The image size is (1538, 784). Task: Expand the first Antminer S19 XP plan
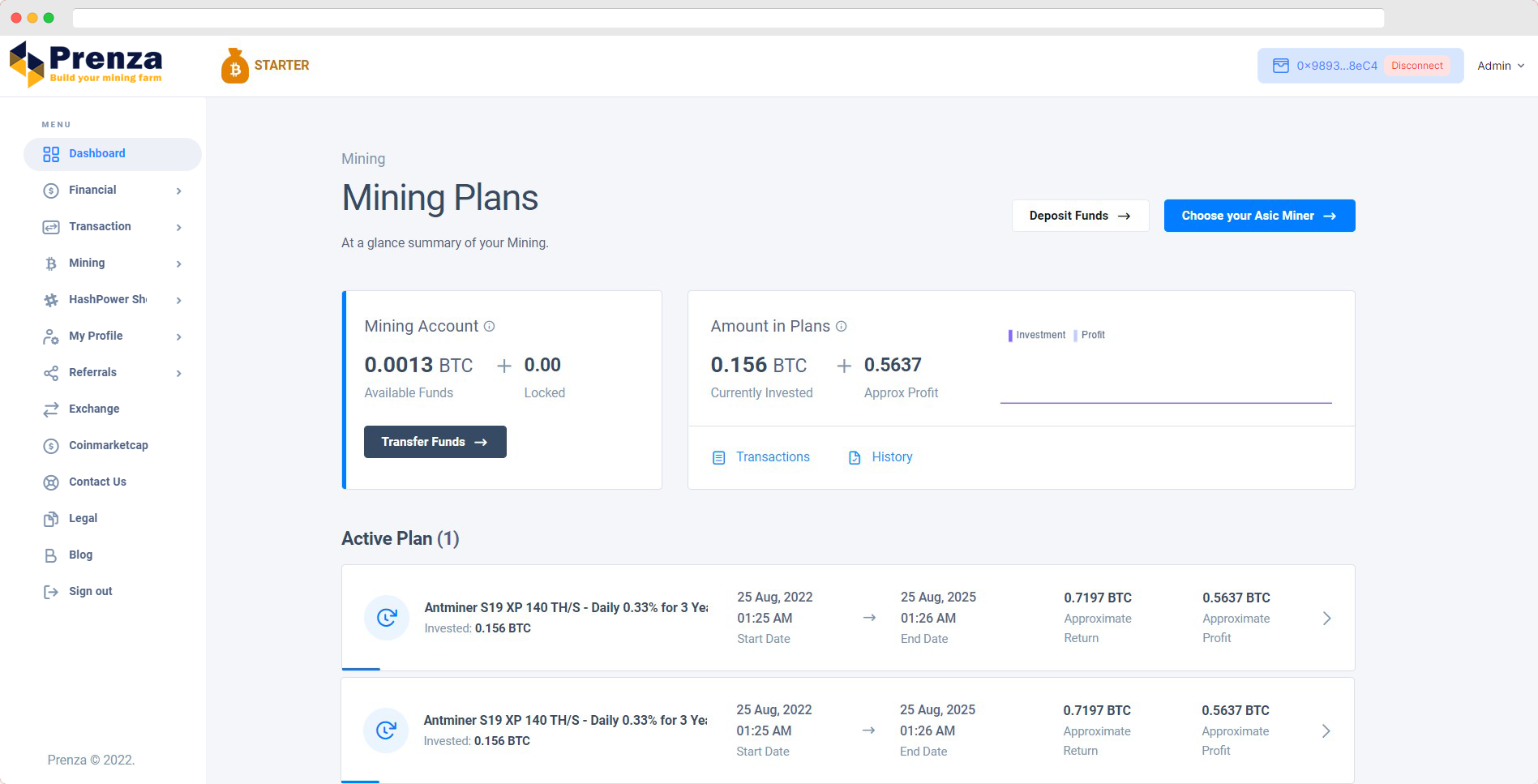(x=1326, y=618)
